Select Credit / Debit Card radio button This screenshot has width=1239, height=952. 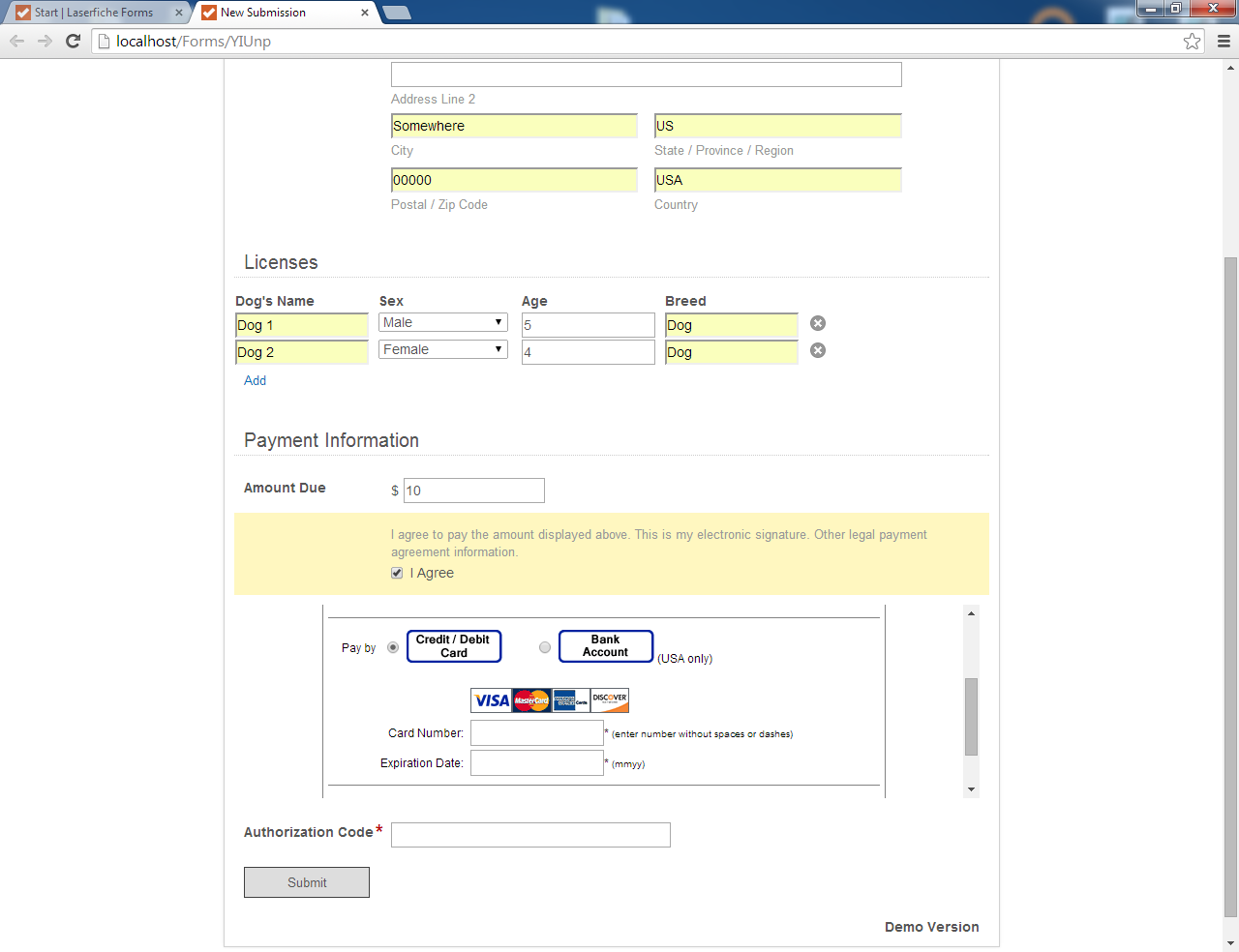393,647
